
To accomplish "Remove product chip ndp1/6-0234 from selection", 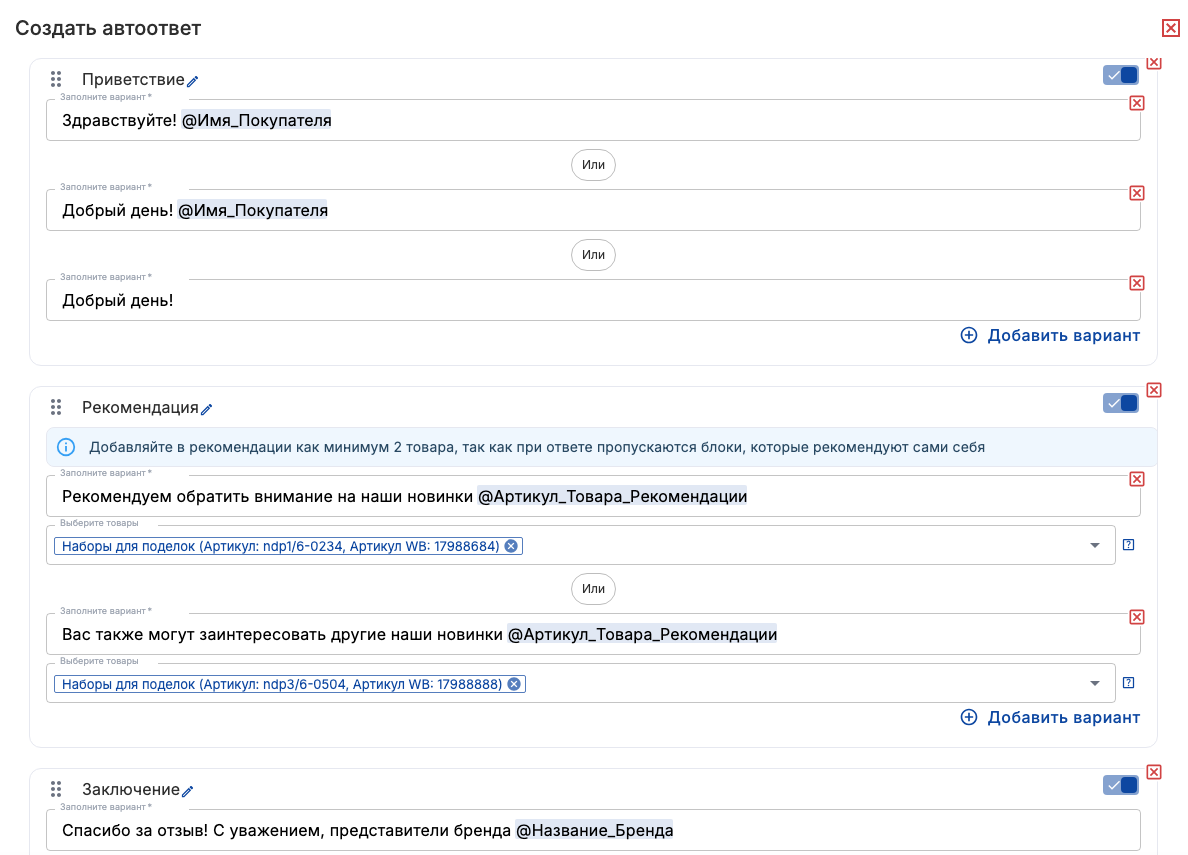I will coord(511,546).
